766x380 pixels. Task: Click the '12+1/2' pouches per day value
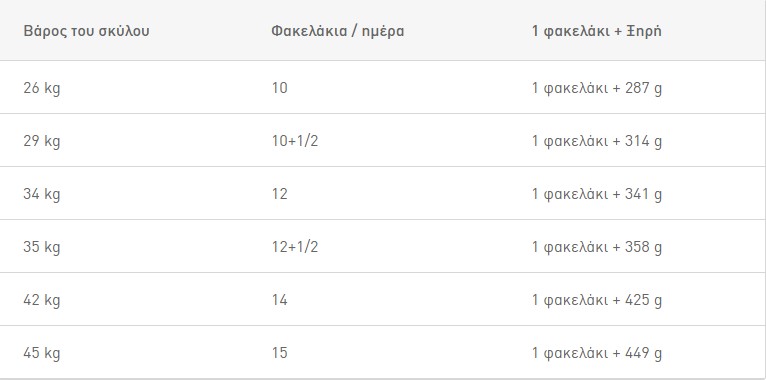(295, 247)
